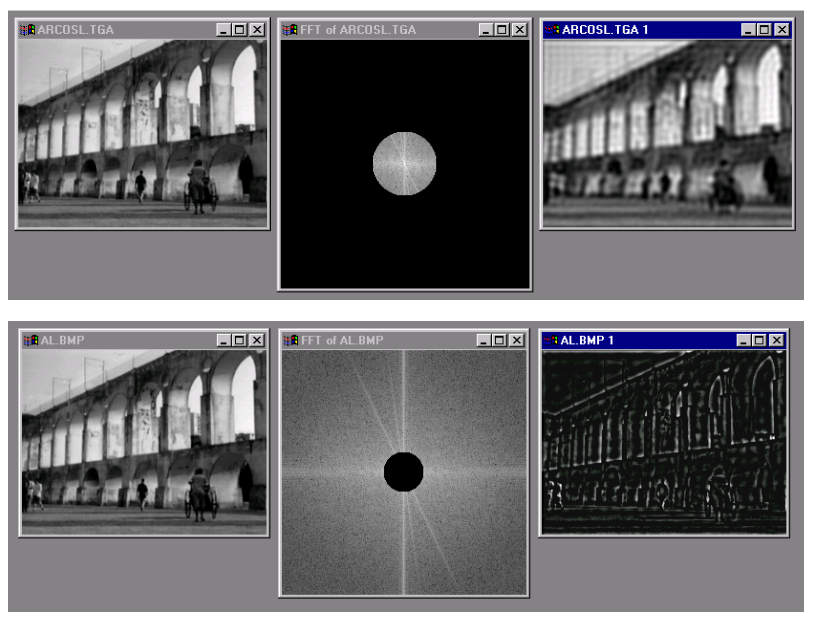The image size is (815, 623).
Task: Click the black high-pass disk in FFT of AL.BMP
Action: click(x=404, y=472)
